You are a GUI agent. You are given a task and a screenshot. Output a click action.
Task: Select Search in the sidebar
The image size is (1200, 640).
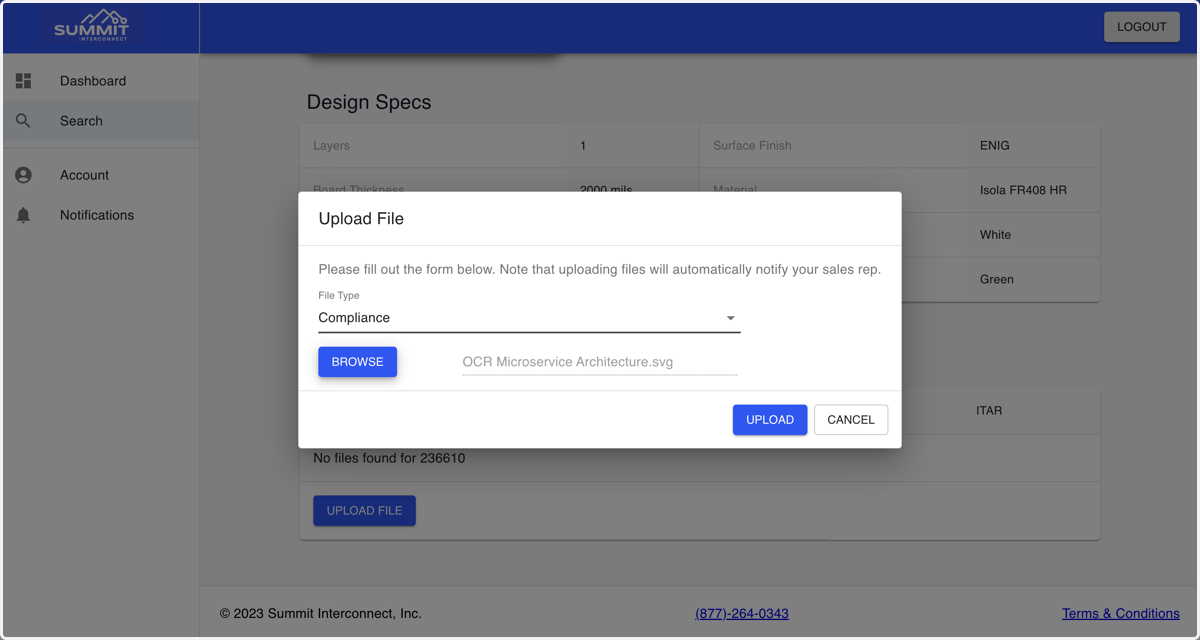(x=100, y=121)
